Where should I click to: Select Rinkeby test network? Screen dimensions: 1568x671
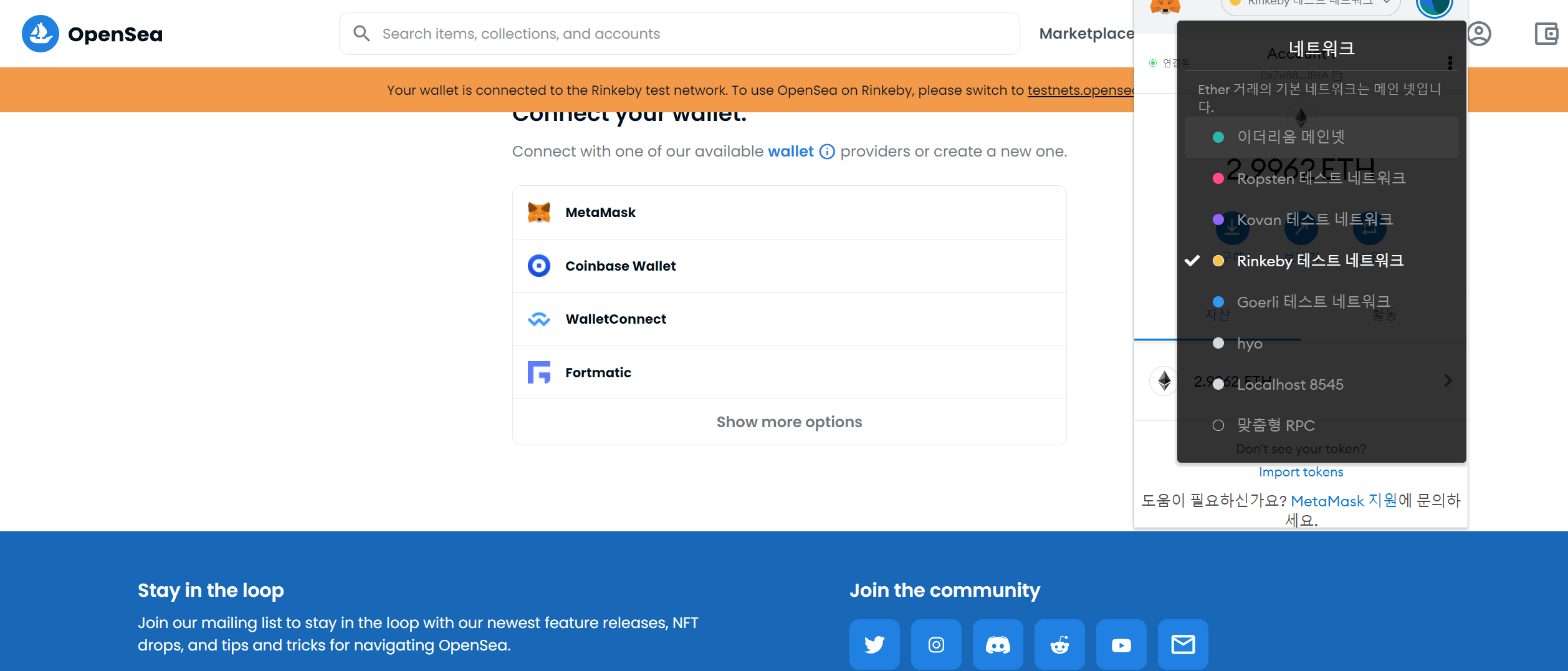[x=1321, y=261]
